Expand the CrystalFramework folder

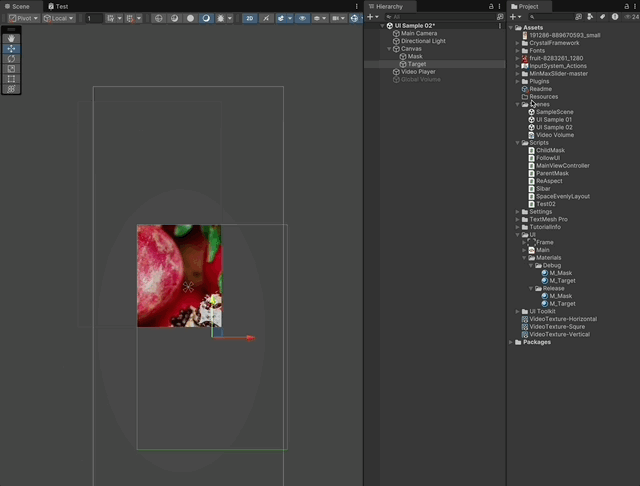click(x=518, y=43)
